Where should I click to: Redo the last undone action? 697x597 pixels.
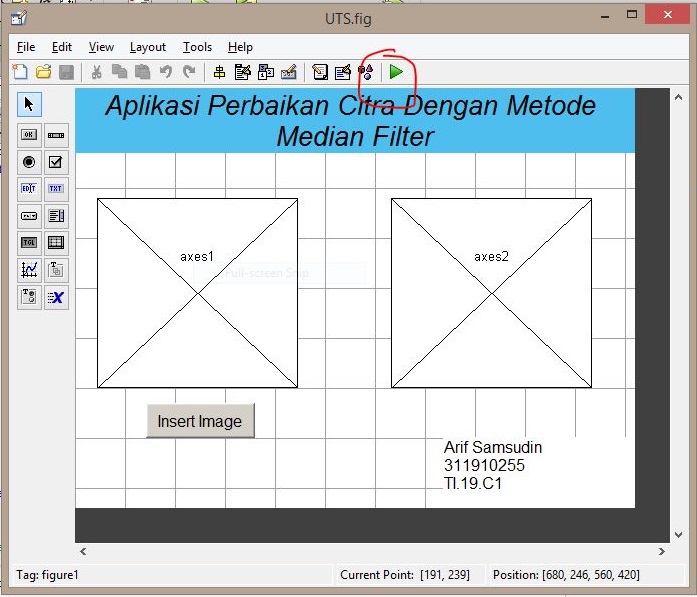(189, 72)
